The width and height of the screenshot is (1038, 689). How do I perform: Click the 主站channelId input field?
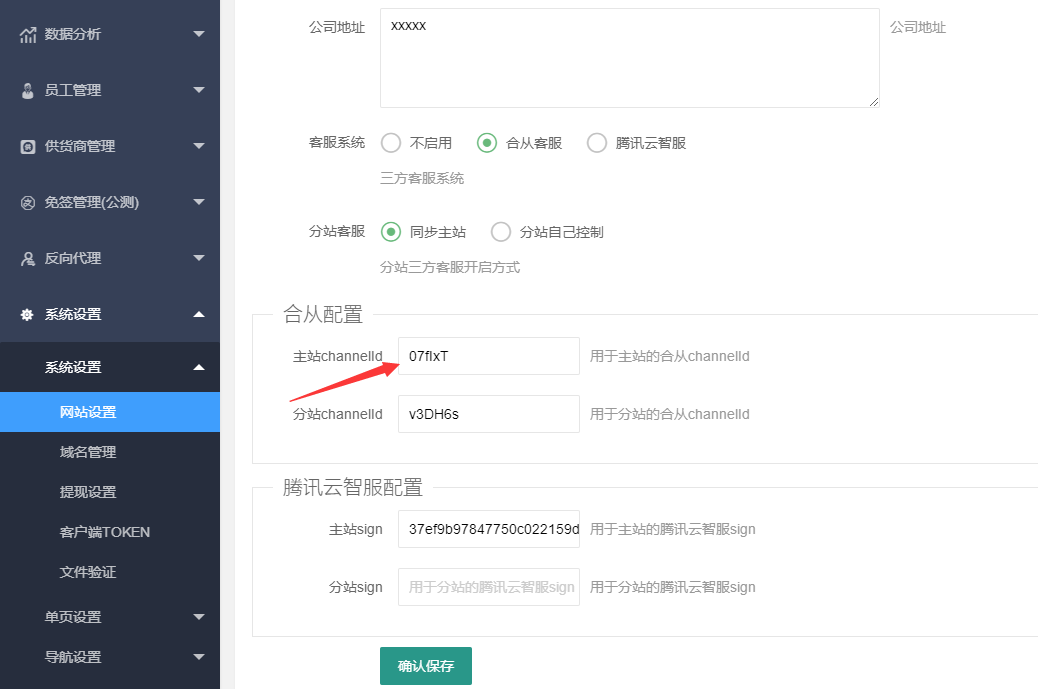tap(489, 356)
